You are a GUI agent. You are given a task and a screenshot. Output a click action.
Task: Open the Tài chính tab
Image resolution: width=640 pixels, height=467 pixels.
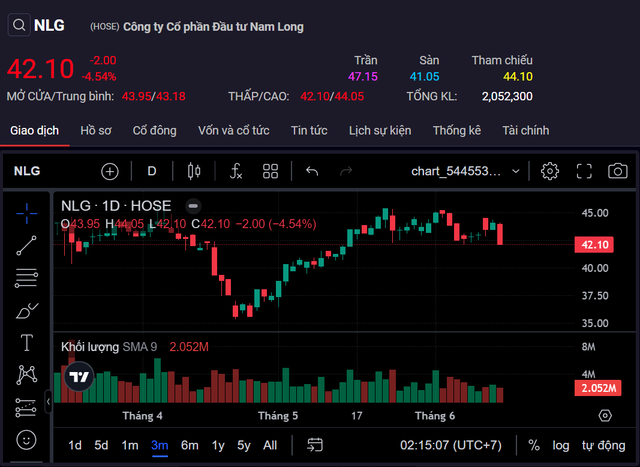click(526, 131)
